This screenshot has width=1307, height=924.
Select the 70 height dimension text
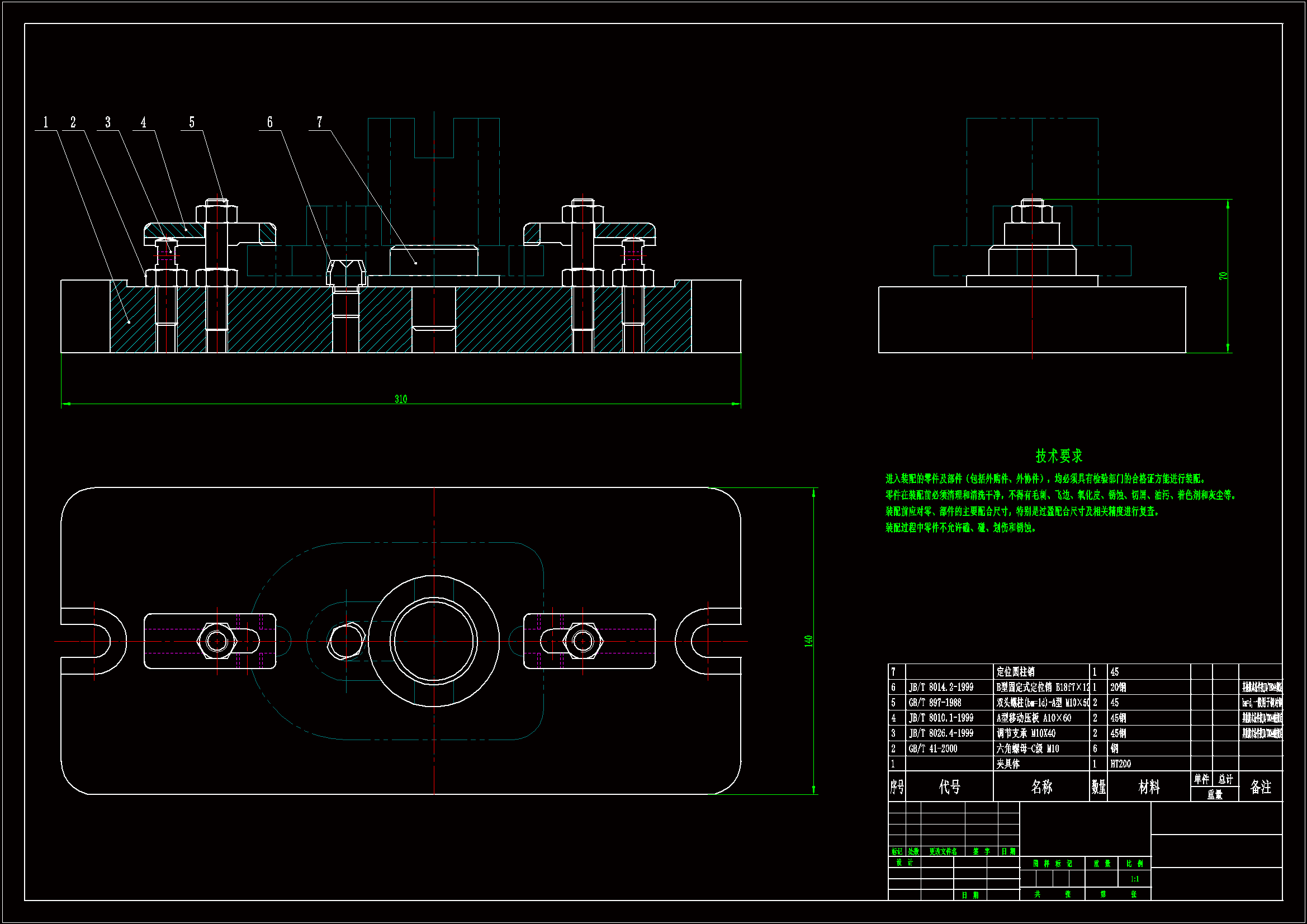(x=1223, y=276)
